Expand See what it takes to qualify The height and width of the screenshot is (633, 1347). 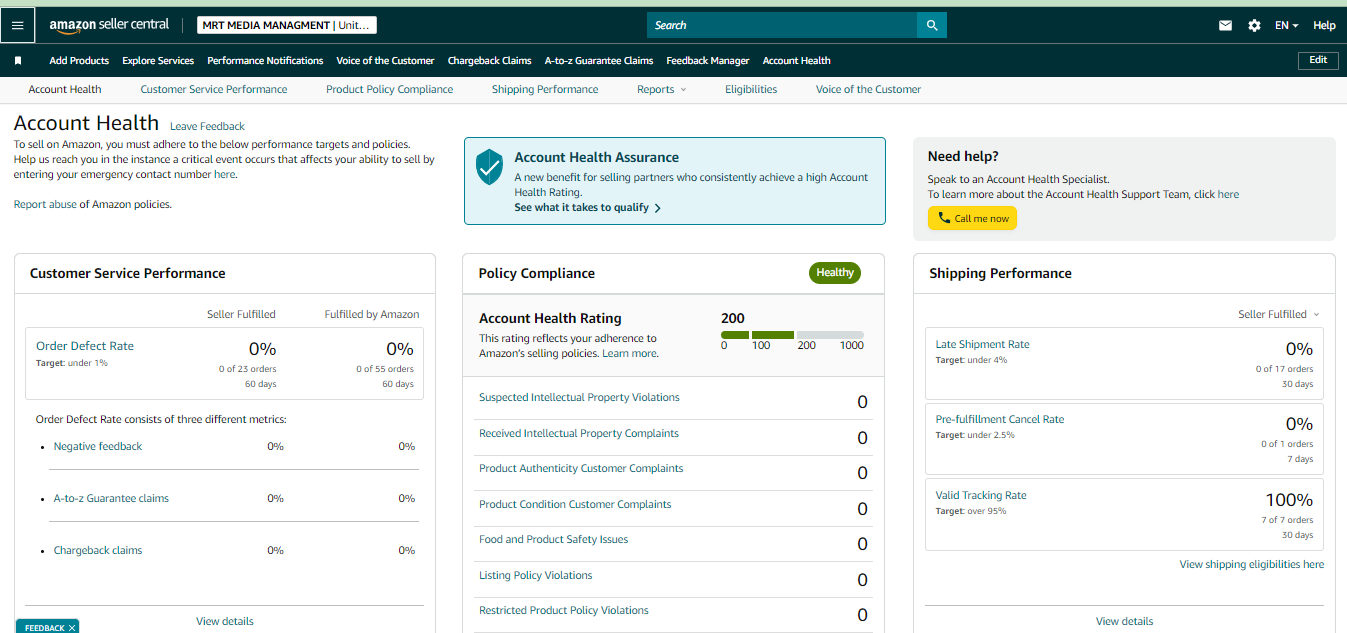587,208
